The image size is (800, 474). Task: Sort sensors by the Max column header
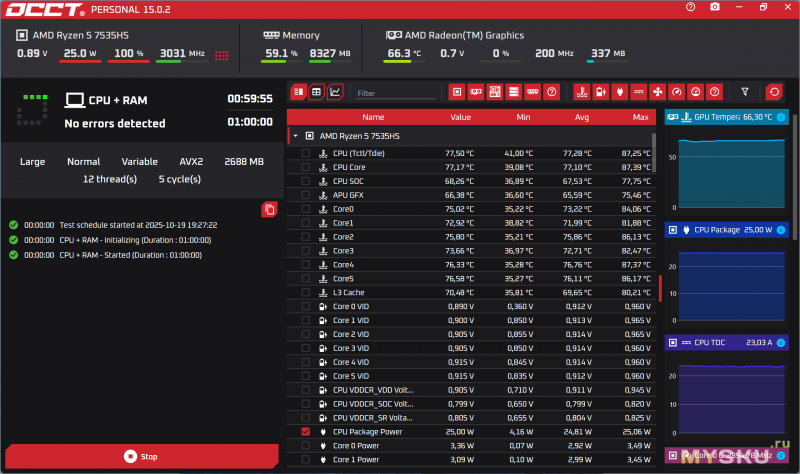pos(640,117)
